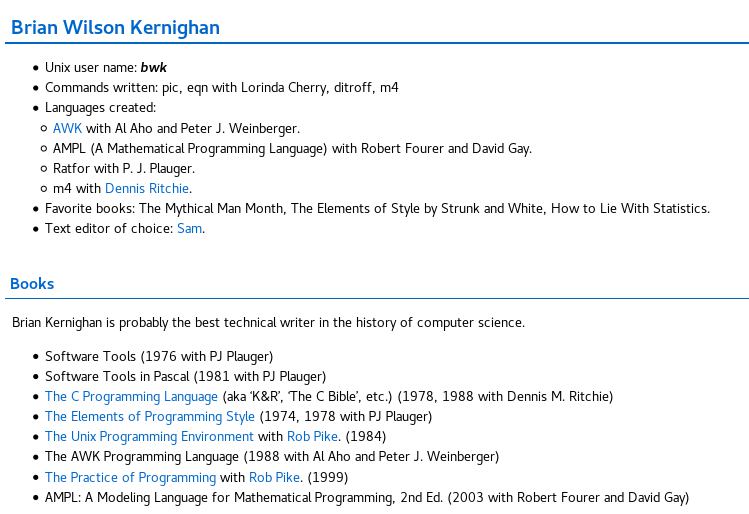Click the Languages created list item

(x=100, y=107)
